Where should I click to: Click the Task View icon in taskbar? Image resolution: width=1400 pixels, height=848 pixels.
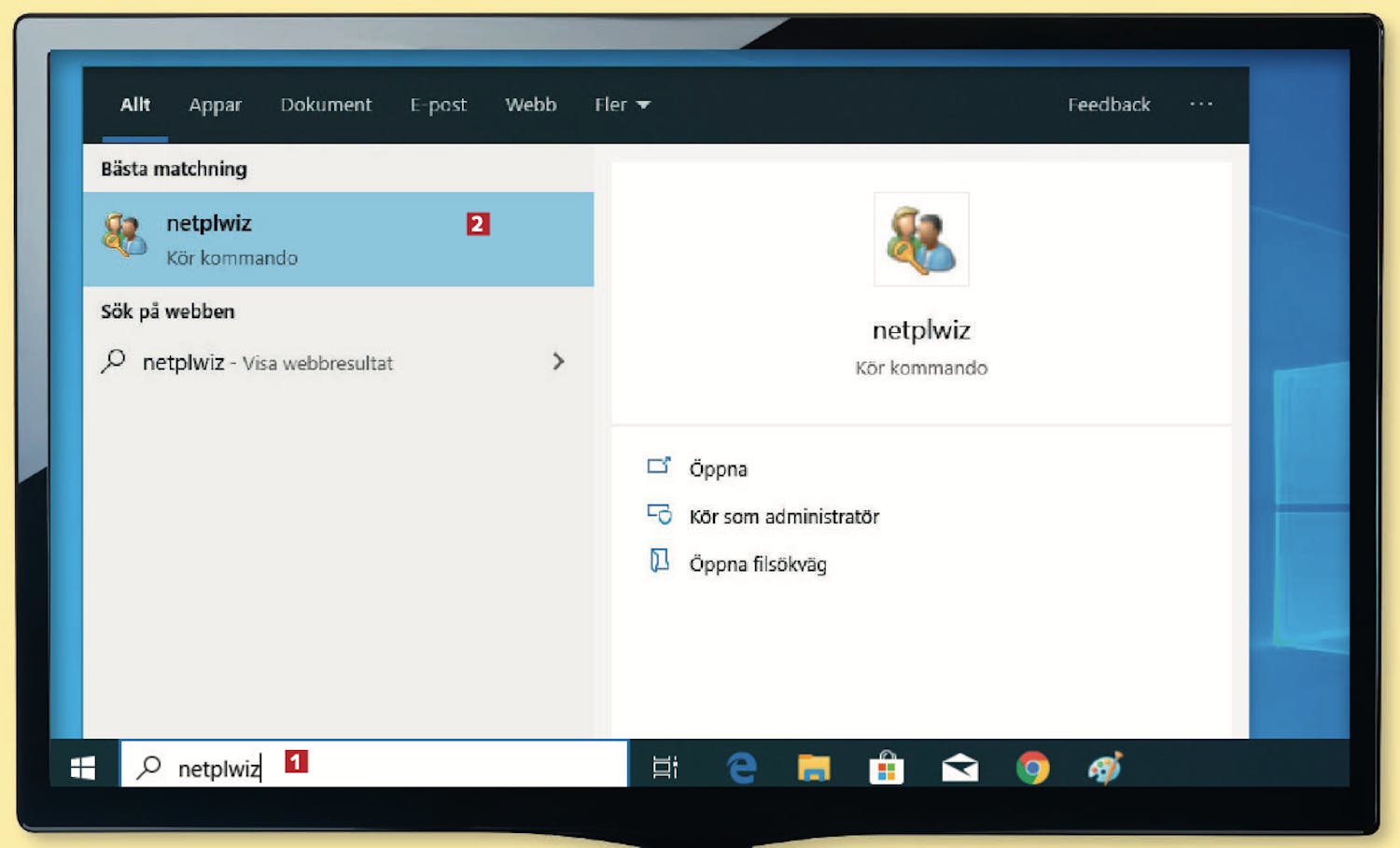click(665, 767)
